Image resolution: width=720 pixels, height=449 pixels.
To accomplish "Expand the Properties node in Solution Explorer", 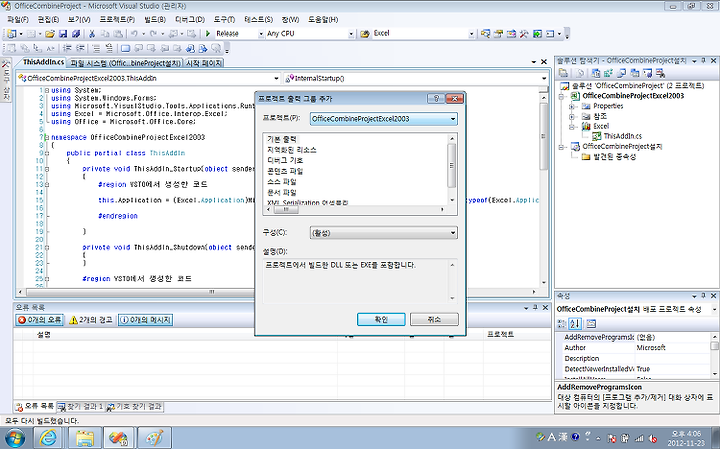I will [572, 106].
